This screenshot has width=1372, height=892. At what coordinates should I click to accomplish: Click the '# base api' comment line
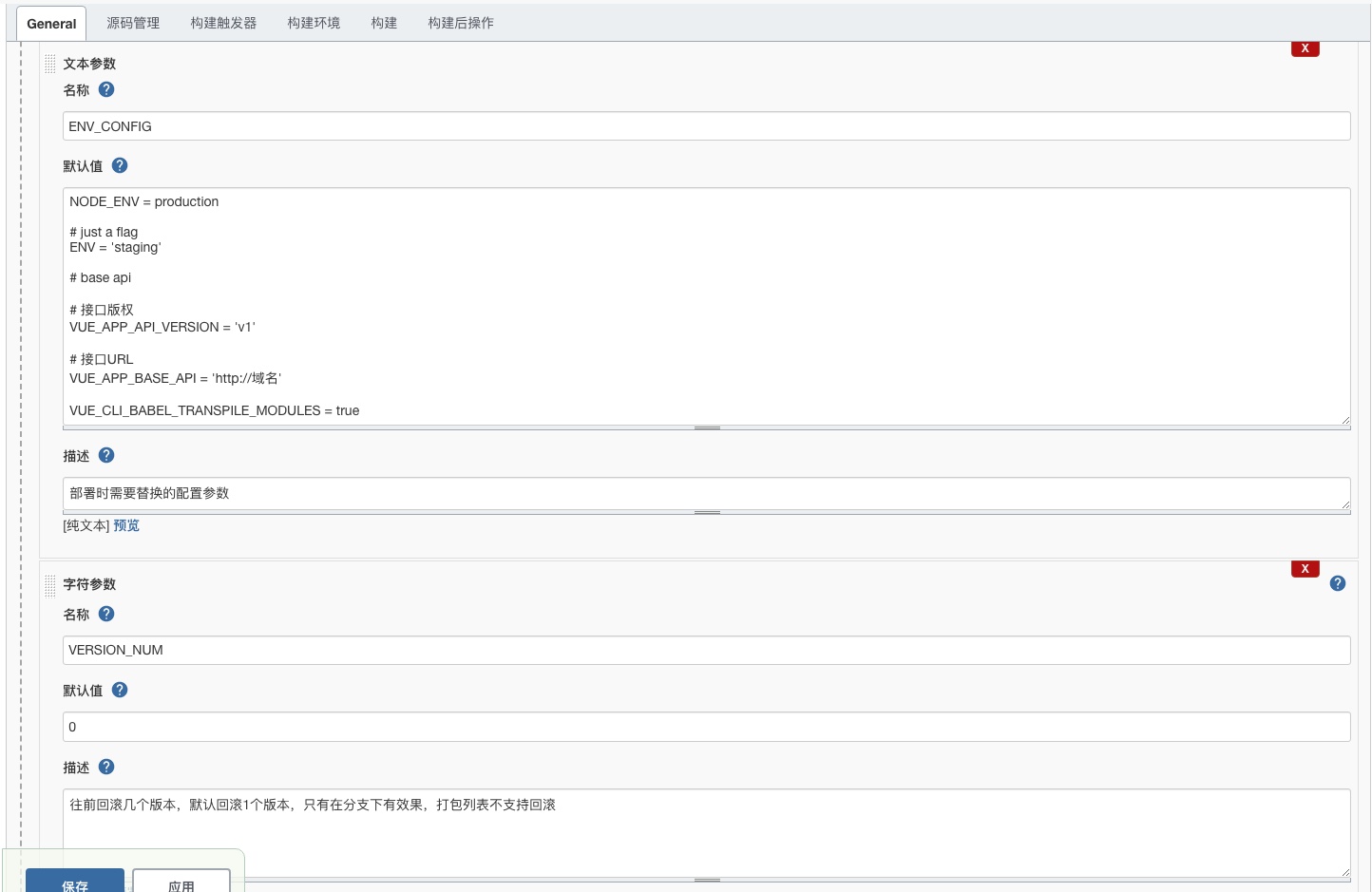[100, 277]
